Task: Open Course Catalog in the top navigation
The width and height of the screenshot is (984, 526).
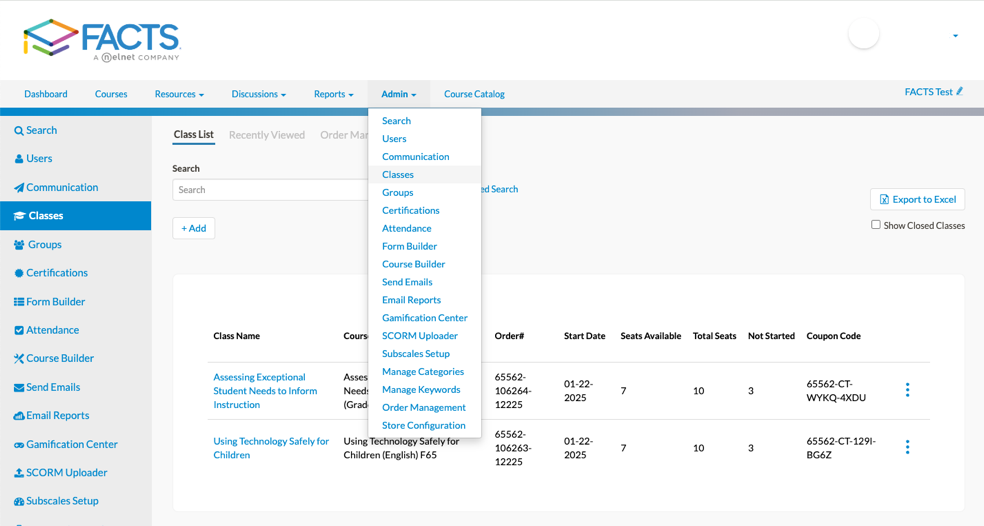Action: [x=474, y=94]
